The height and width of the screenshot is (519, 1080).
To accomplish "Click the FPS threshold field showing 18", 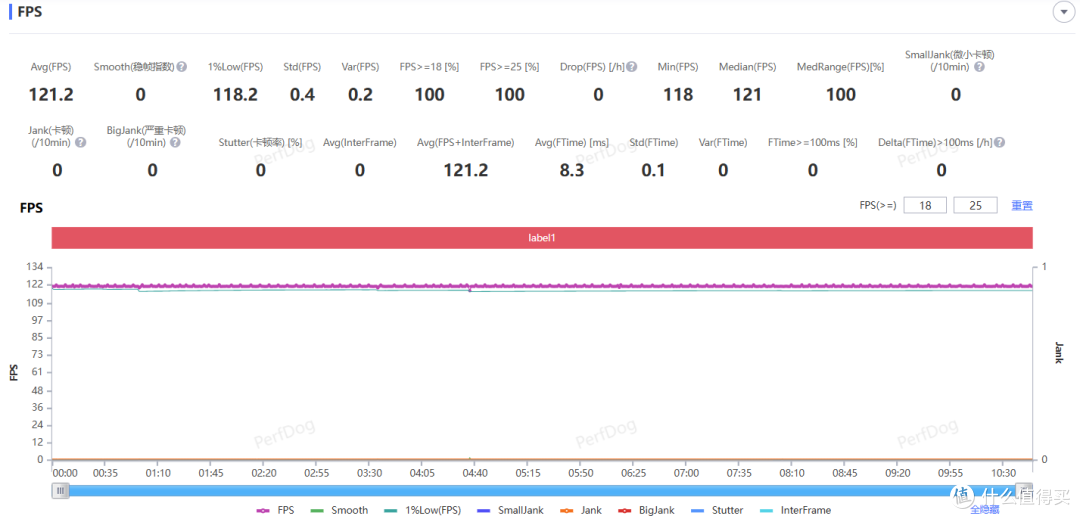I will (x=925, y=205).
